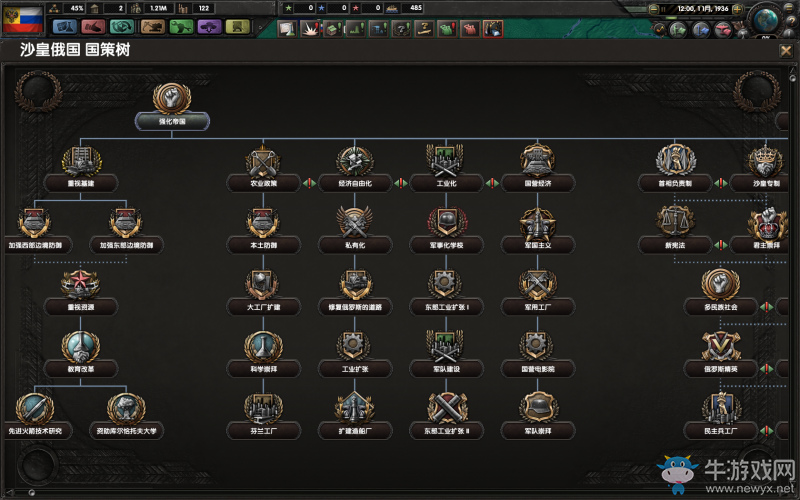The image size is (800, 500).
Task: Open the red handshake Diplomacy tab
Action: pyautogui.click(x=93, y=27)
